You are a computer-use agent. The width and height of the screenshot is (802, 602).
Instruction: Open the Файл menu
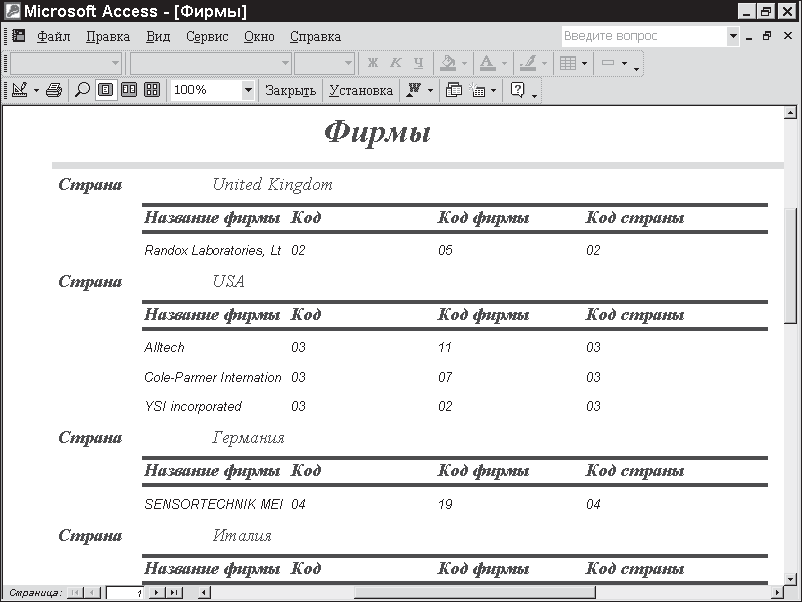[x=54, y=36]
